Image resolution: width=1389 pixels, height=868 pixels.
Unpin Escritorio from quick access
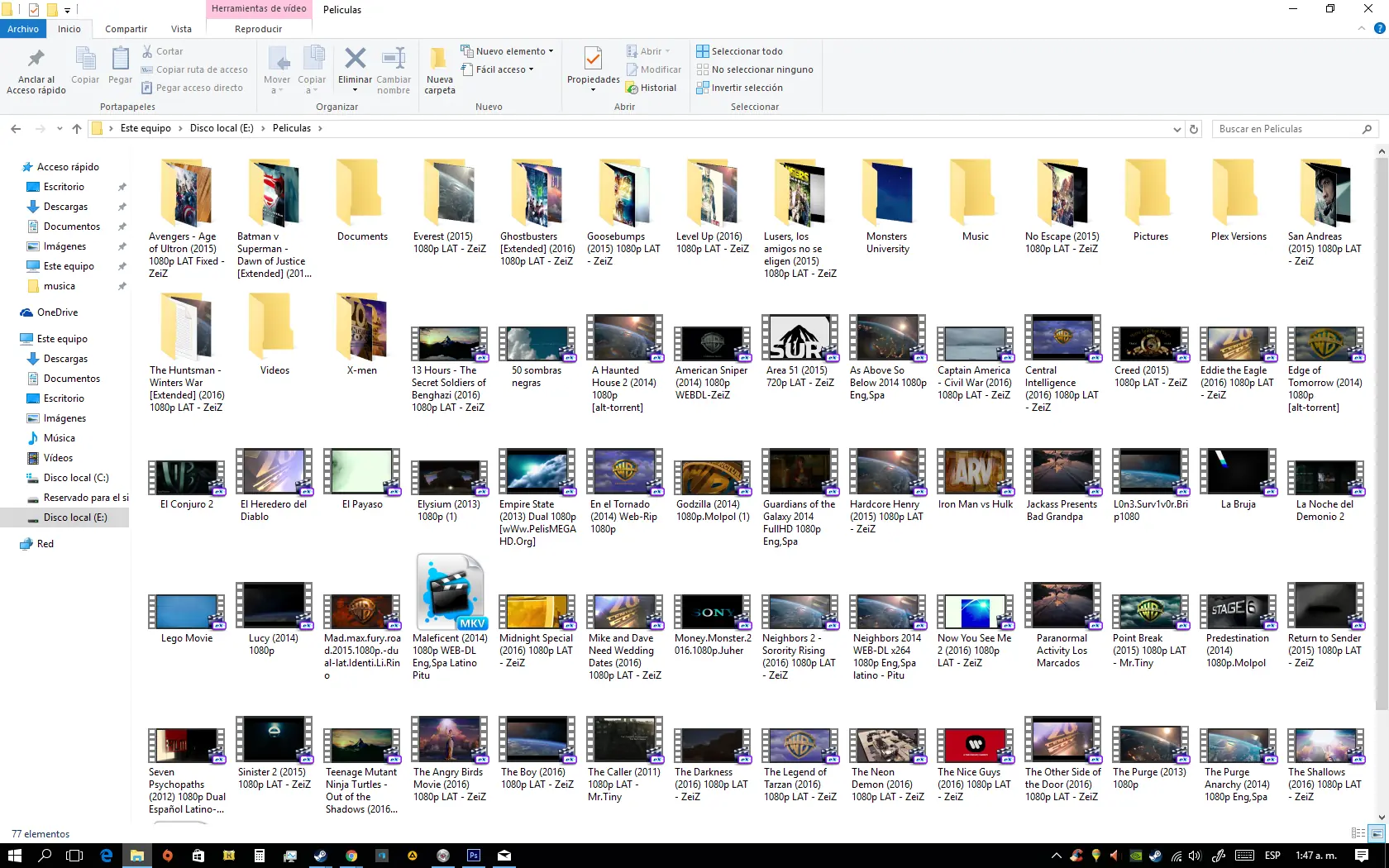(122, 187)
